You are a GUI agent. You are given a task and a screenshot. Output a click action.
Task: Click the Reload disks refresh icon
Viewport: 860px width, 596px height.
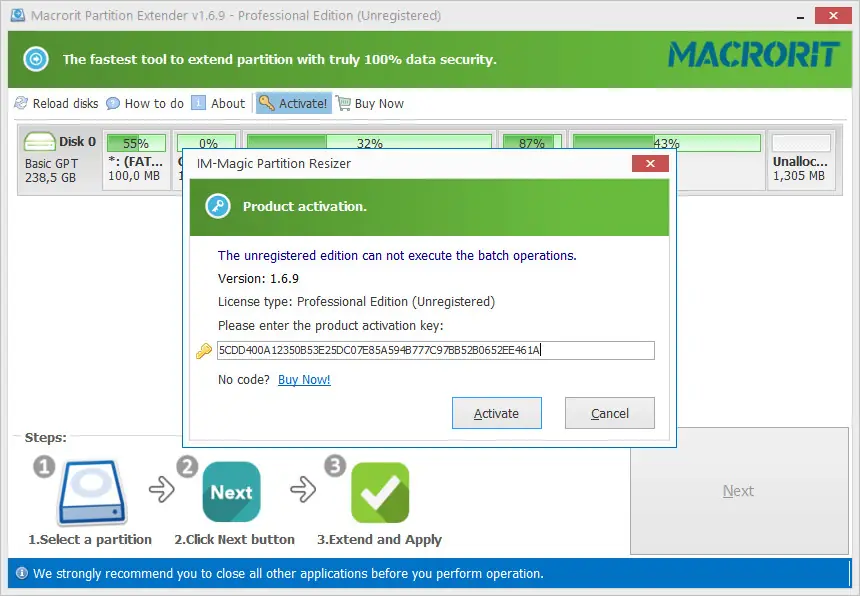pyautogui.click(x=20, y=103)
